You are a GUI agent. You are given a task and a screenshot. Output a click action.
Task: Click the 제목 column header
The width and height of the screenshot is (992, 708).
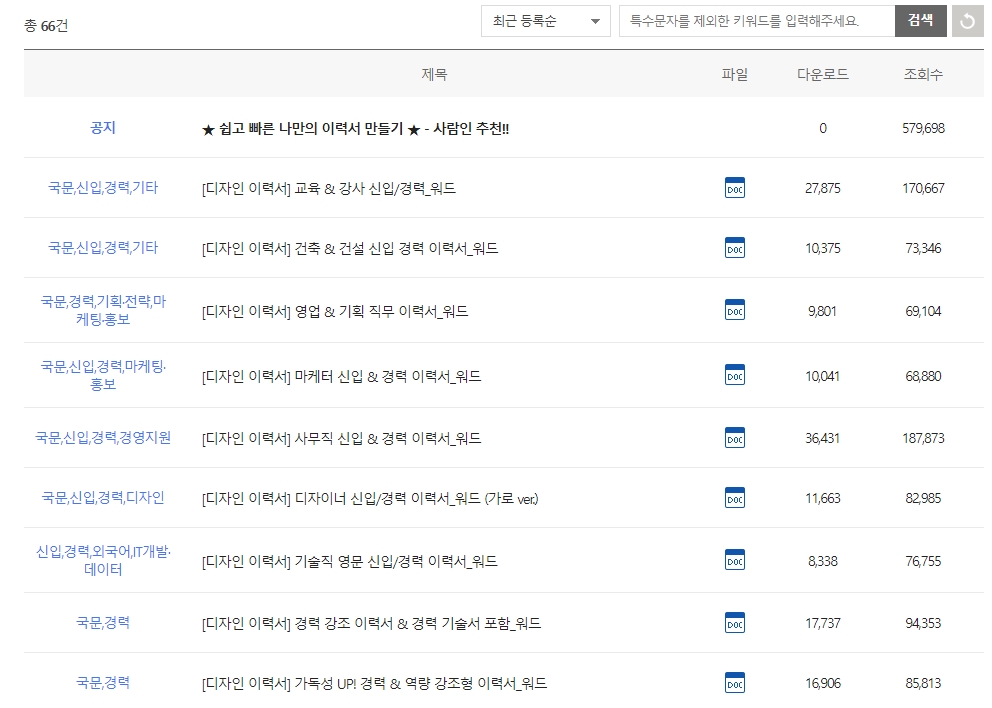point(434,74)
